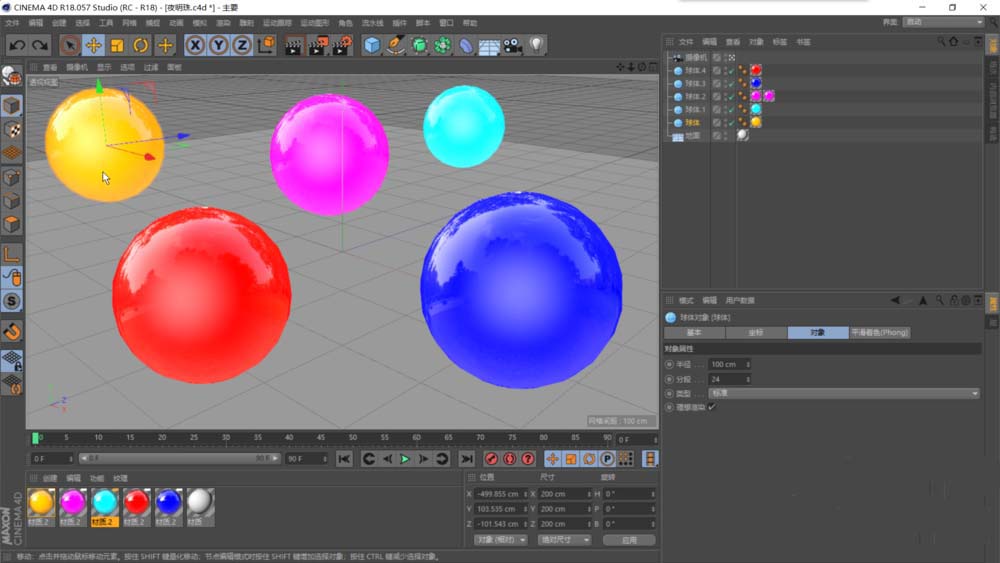This screenshot has height=563, width=1000.
Task: Toggle the green checkmark for Sphere.2
Action: (x=731, y=96)
